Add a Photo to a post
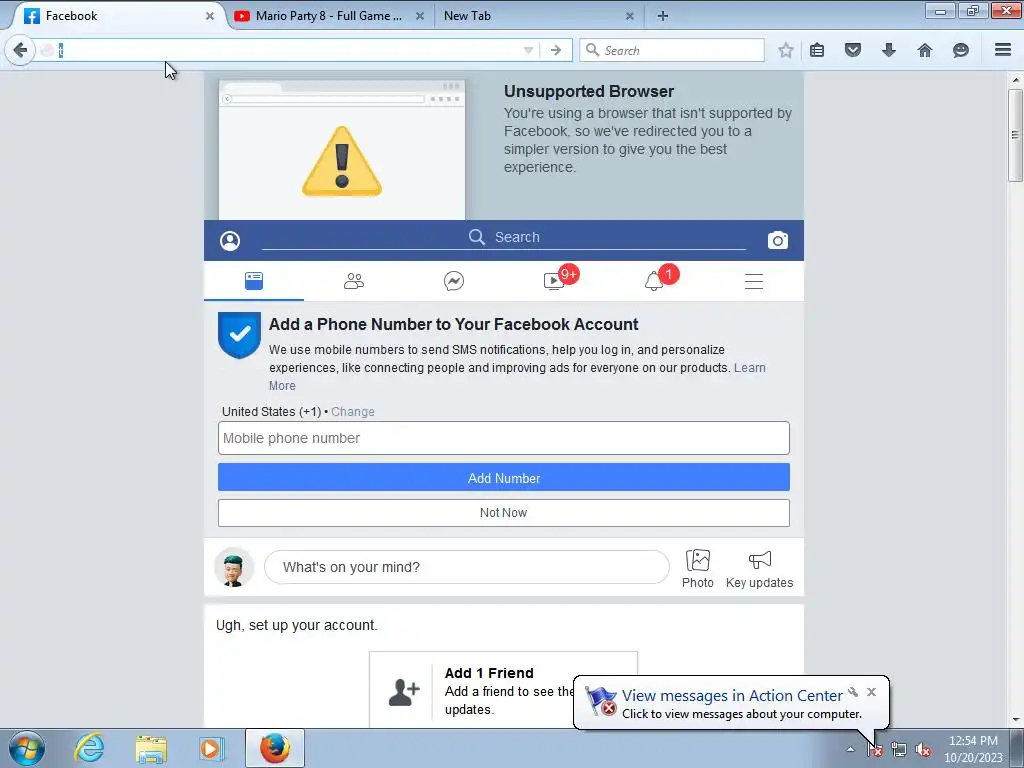 [697, 568]
